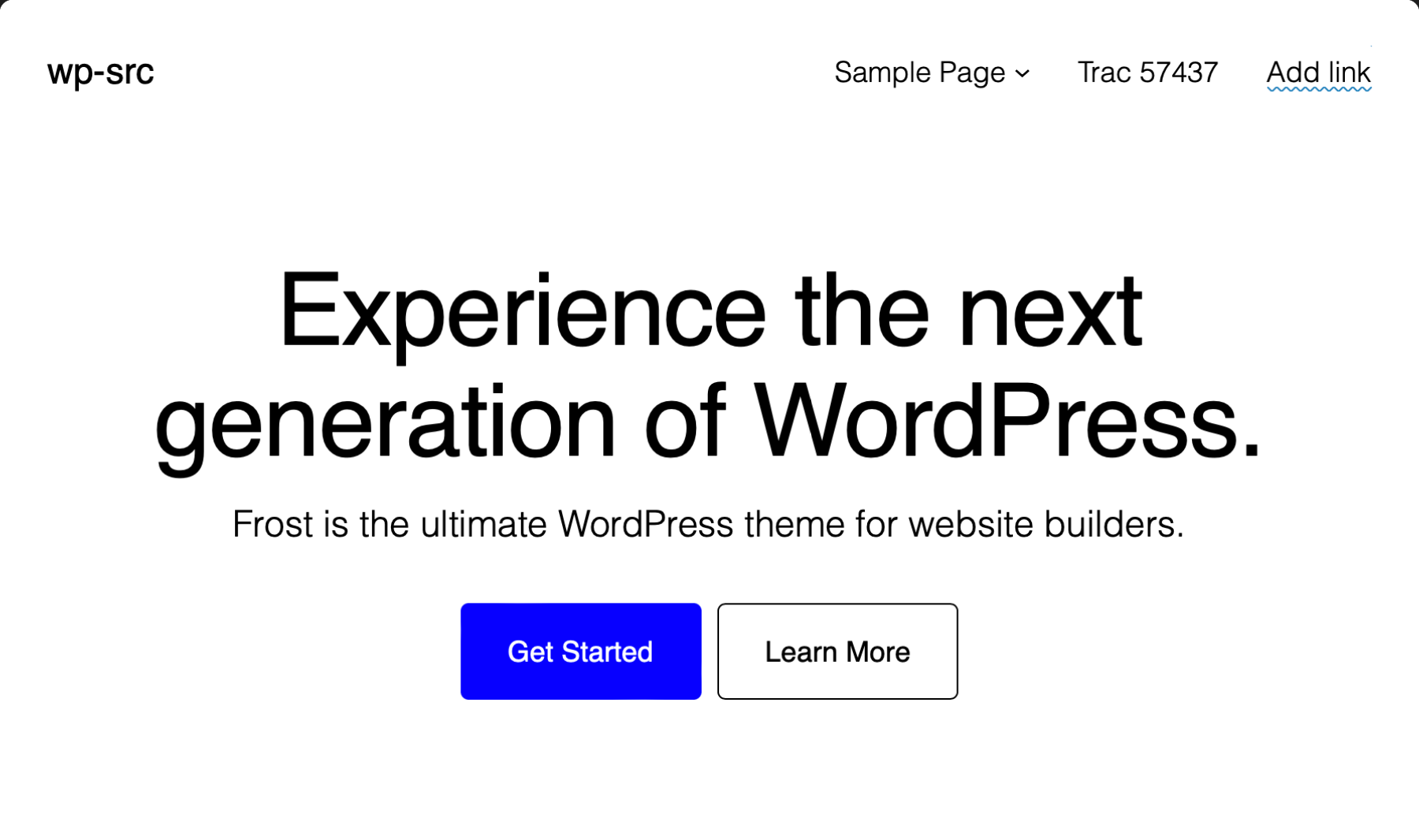Click the Frost tagline paragraph
Viewport: 1419px width, 840px height.
[x=708, y=524]
